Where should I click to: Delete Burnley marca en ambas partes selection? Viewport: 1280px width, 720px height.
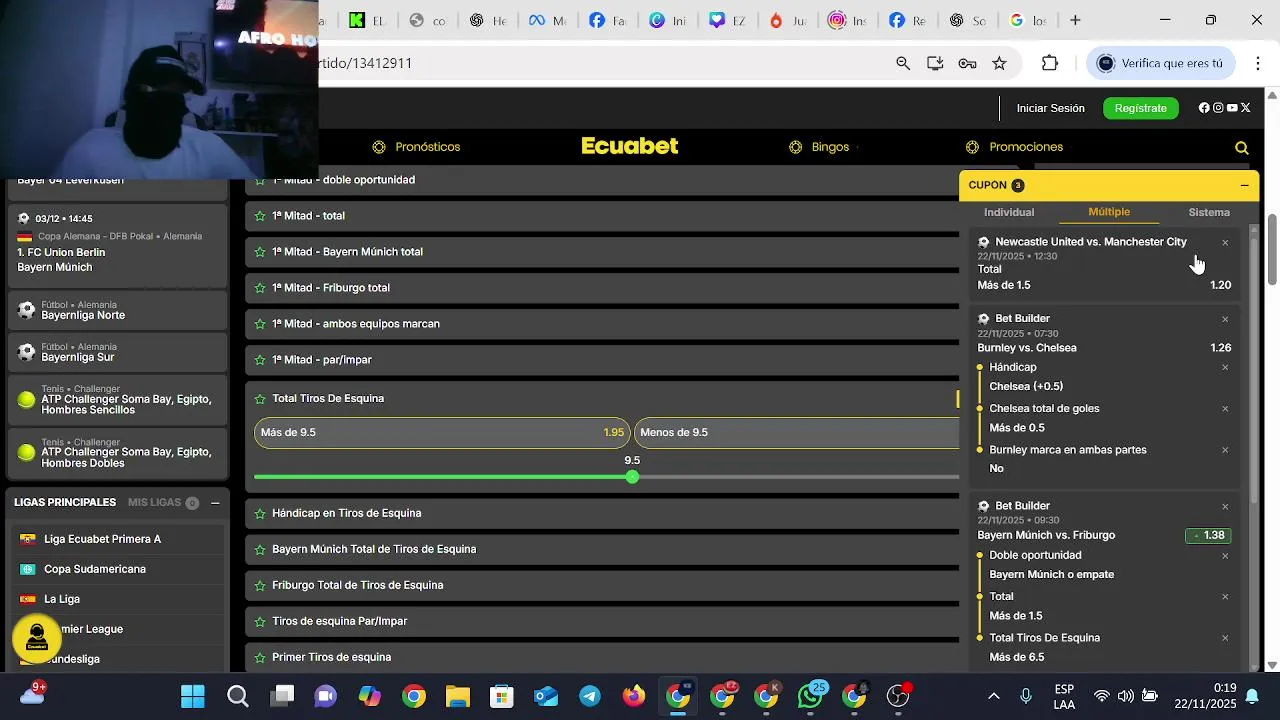(x=1225, y=450)
